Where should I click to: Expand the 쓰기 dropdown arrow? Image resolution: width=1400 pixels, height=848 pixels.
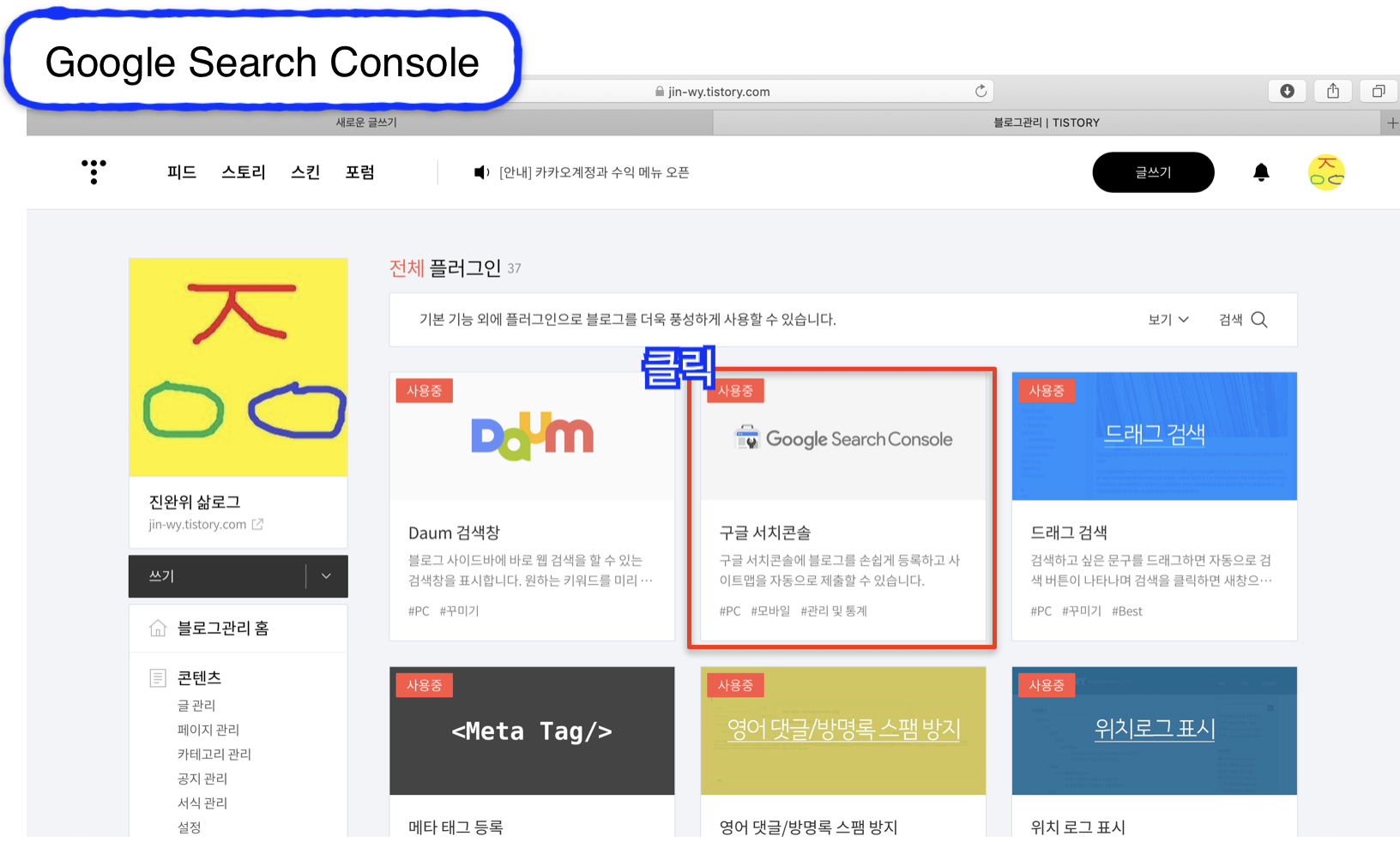click(x=326, y=576)
